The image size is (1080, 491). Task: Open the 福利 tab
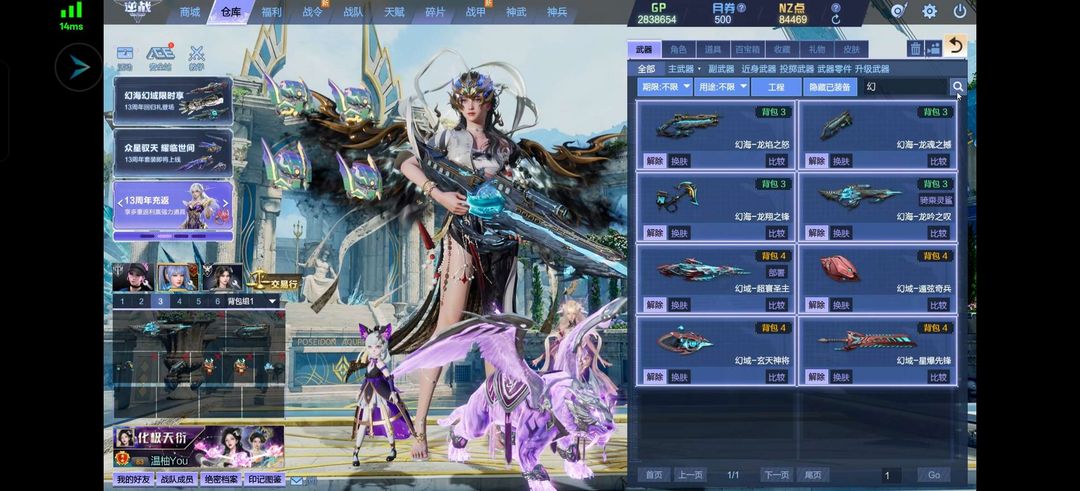(271, 12)
